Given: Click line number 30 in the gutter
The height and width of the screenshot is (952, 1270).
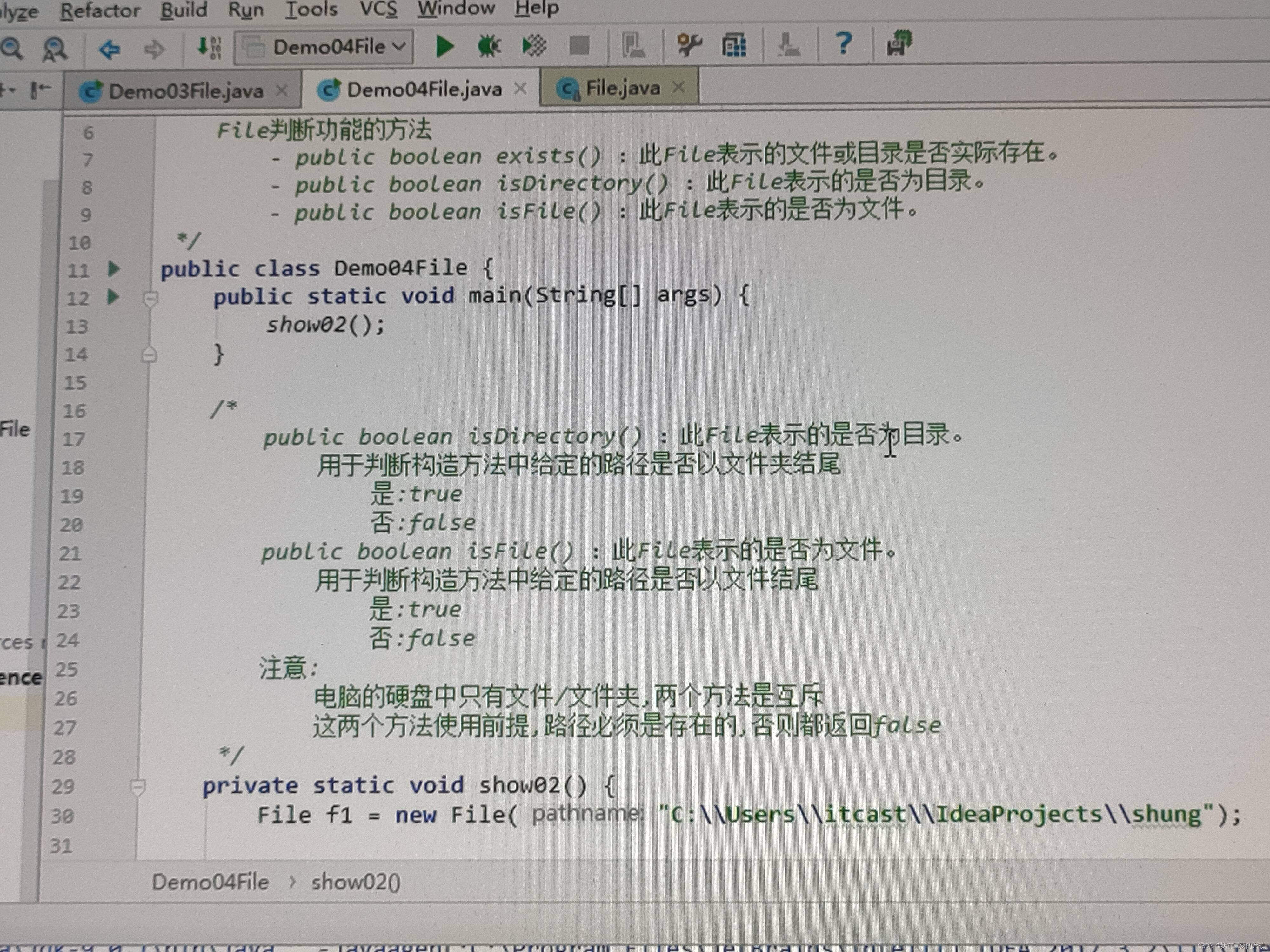Looking at the screenshot, I should [x=62, y=816].
